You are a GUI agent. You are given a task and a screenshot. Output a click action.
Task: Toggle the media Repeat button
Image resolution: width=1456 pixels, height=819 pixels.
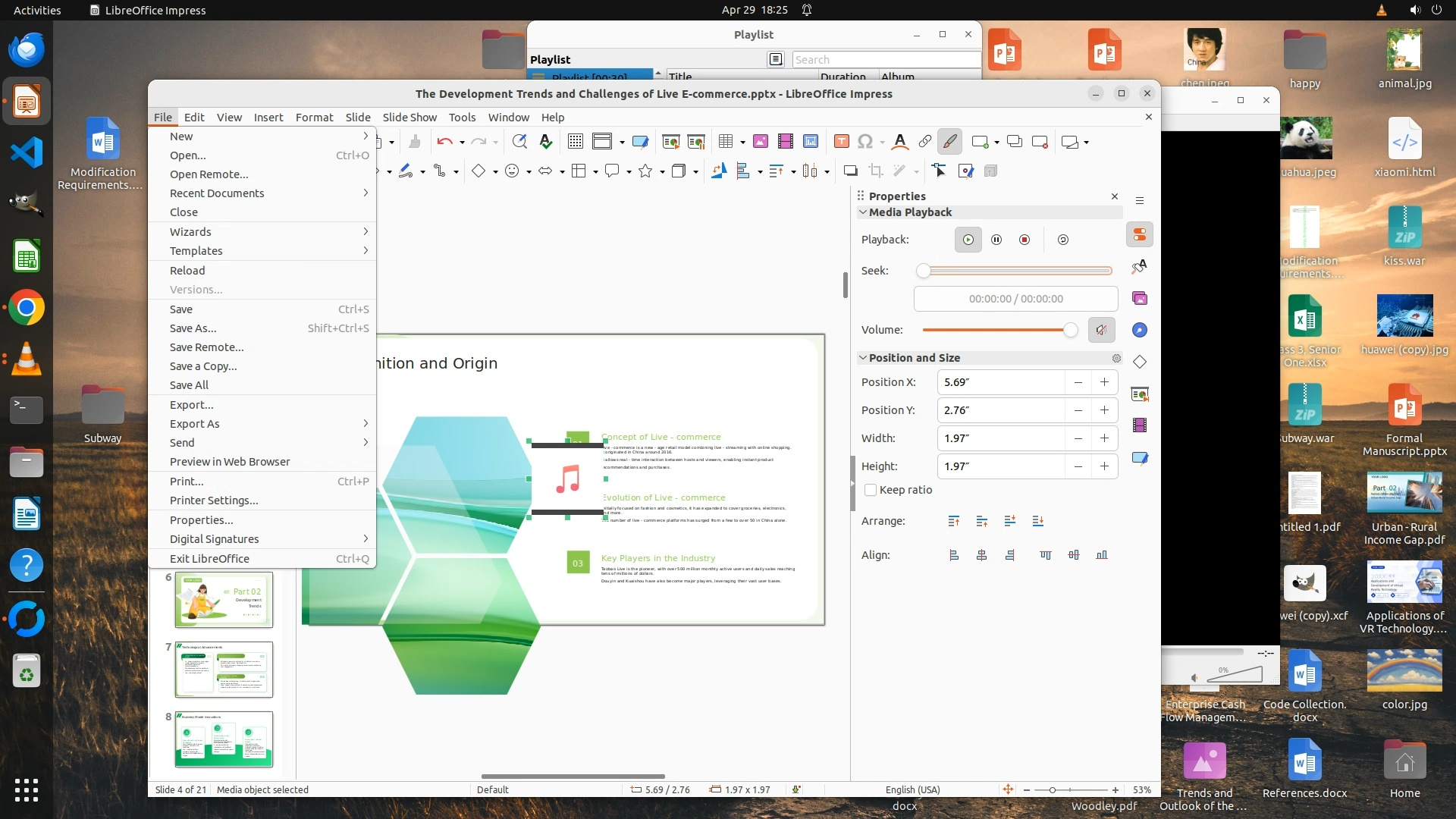click(x=1062, y=240)
